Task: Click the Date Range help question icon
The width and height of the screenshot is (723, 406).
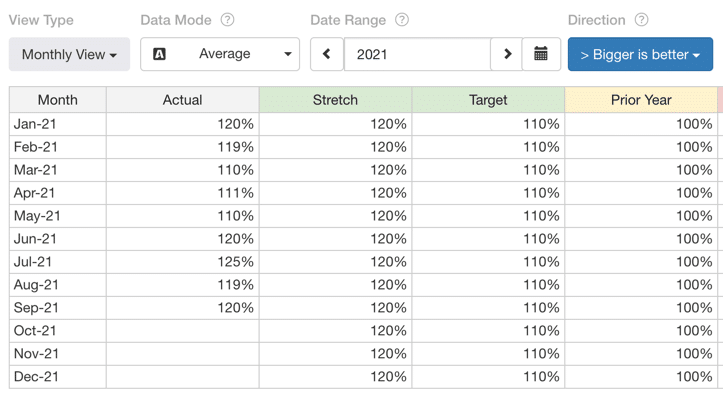Action: [x=402, y=20]
